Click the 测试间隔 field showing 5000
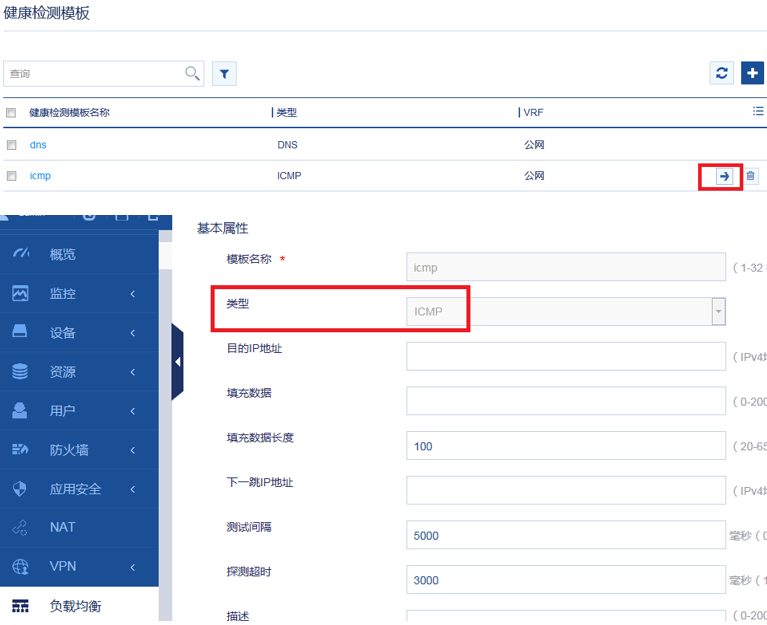The image size is (767, 625). [x=565, y=535]
